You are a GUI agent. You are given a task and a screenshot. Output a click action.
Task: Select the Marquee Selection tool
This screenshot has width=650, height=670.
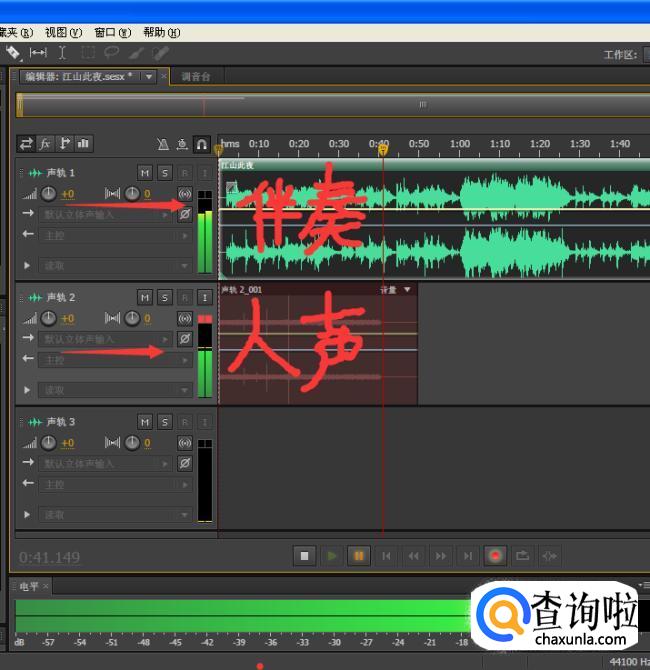click(x=88, y=53)
